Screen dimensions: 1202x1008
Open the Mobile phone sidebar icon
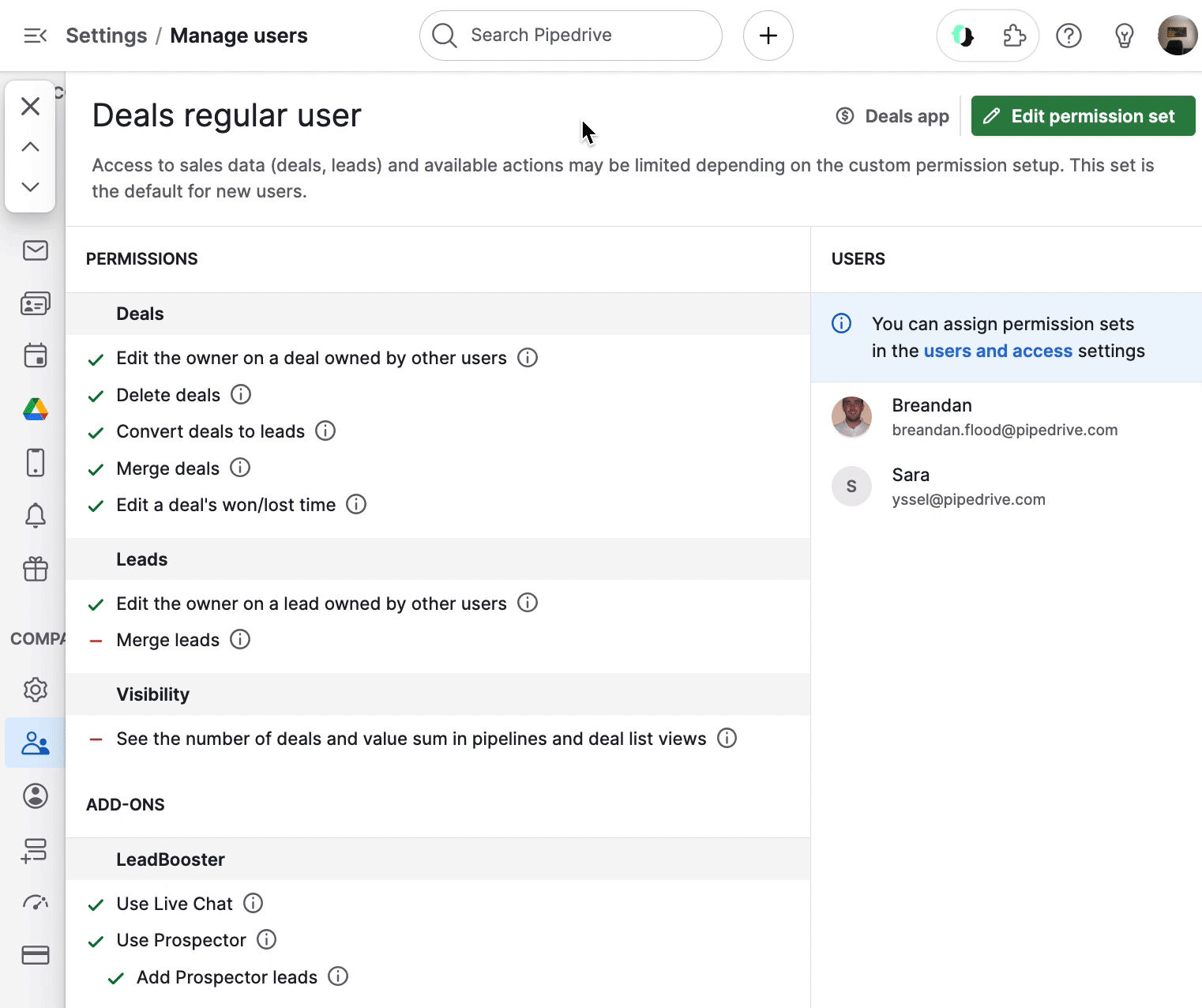(x=36, y=462)
